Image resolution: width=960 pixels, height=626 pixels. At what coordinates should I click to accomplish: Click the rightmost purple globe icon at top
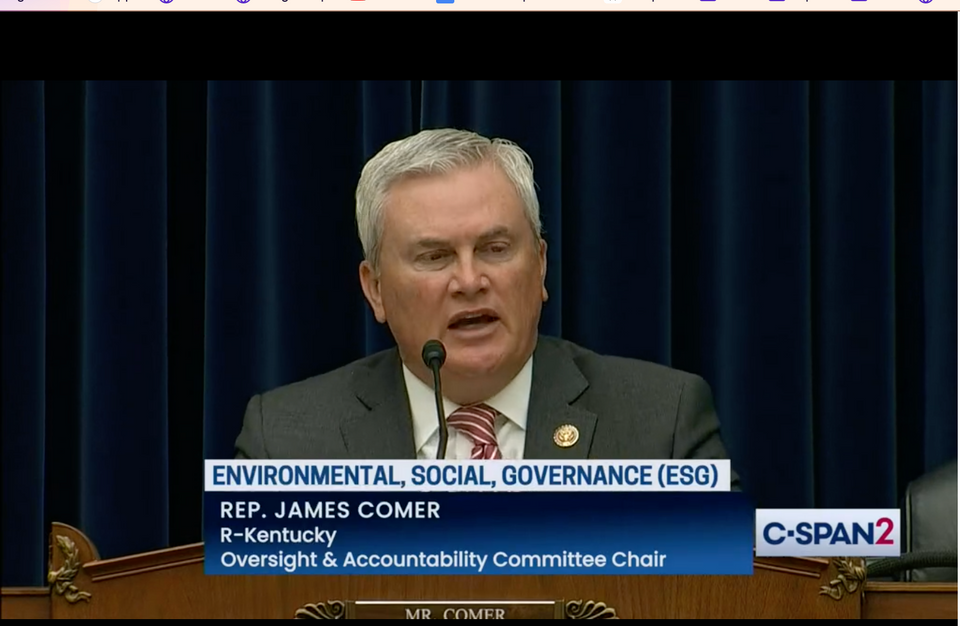pyautogui.click(x=925, y=2)
